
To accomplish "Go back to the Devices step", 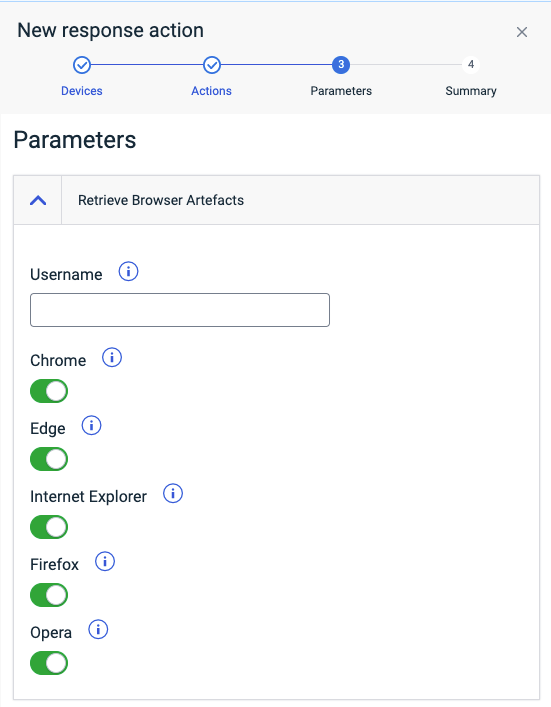I will click(82, 91).
